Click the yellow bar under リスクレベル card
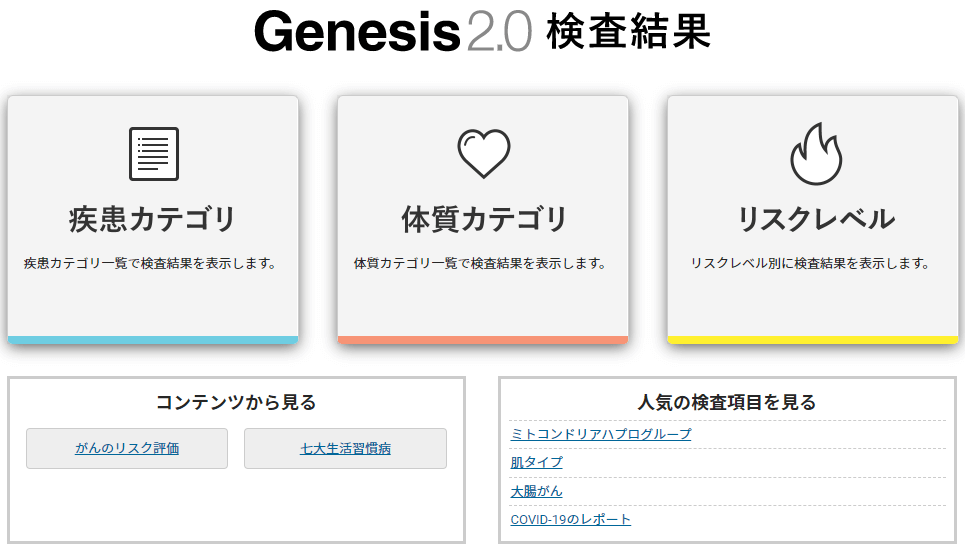965x548 pixels. (812, 340)
